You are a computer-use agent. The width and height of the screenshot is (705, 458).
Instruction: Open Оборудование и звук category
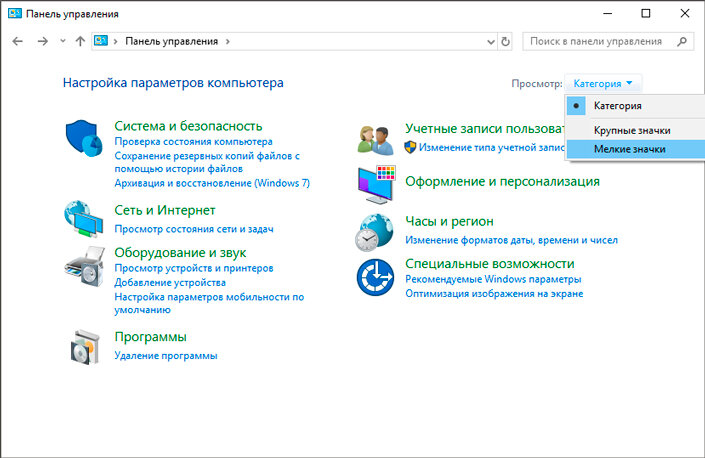point(180,253)
